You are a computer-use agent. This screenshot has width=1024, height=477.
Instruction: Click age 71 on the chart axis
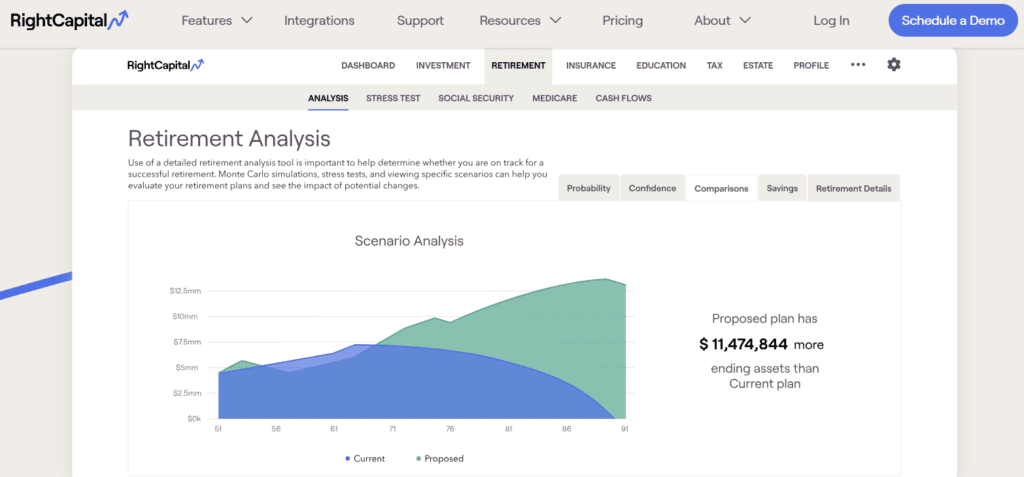[x=392, y=429]
